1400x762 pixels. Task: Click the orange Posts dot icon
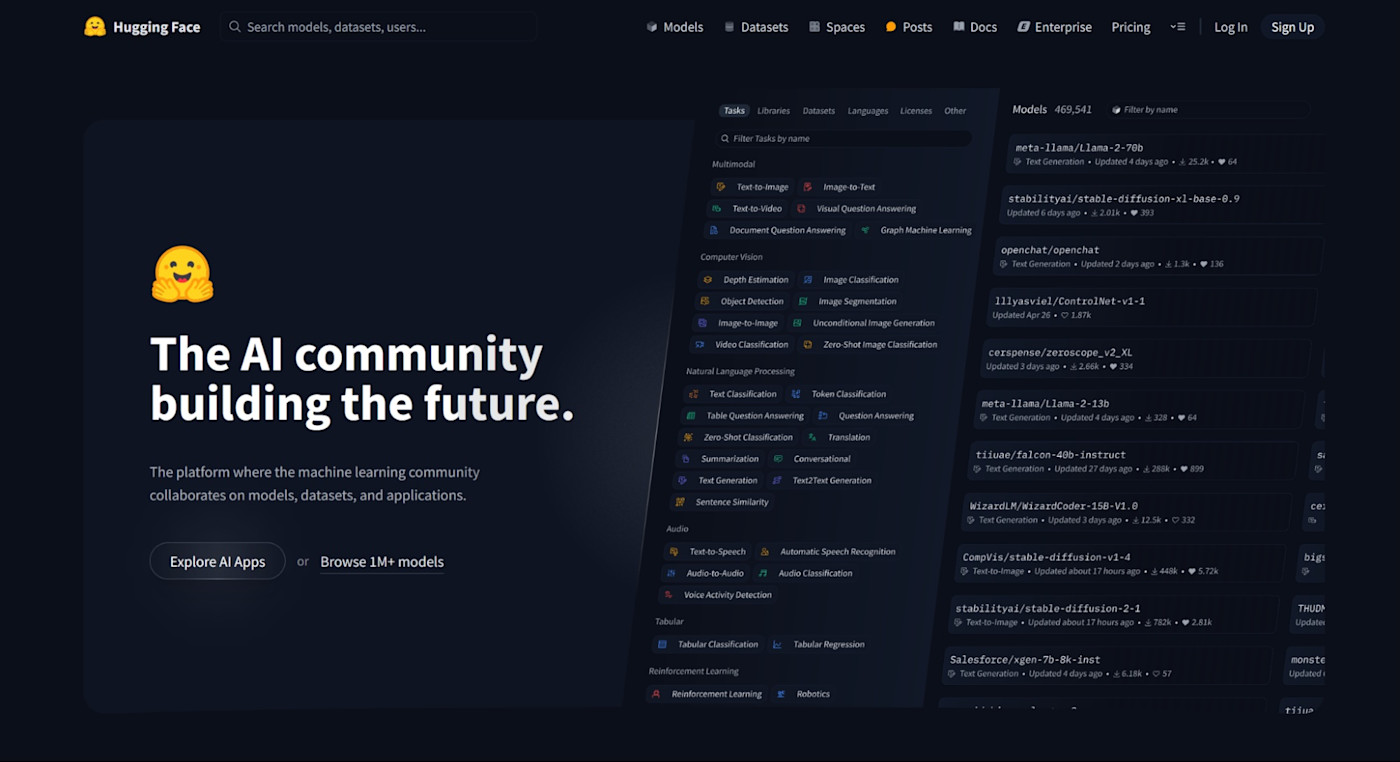tap(891, 27)
